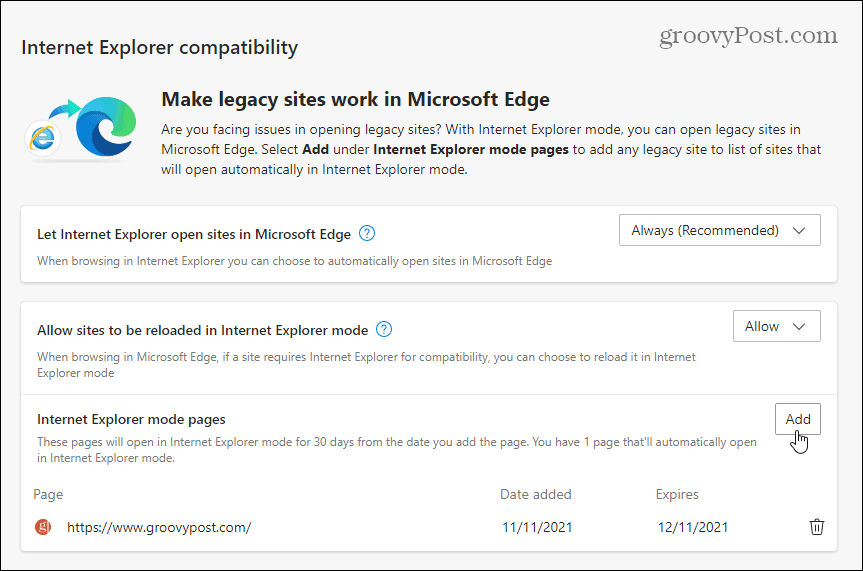Click the 11/11/2021 date added value
Image resolution: width=863 pixels, height=571 pixels.
click(539, 527)
